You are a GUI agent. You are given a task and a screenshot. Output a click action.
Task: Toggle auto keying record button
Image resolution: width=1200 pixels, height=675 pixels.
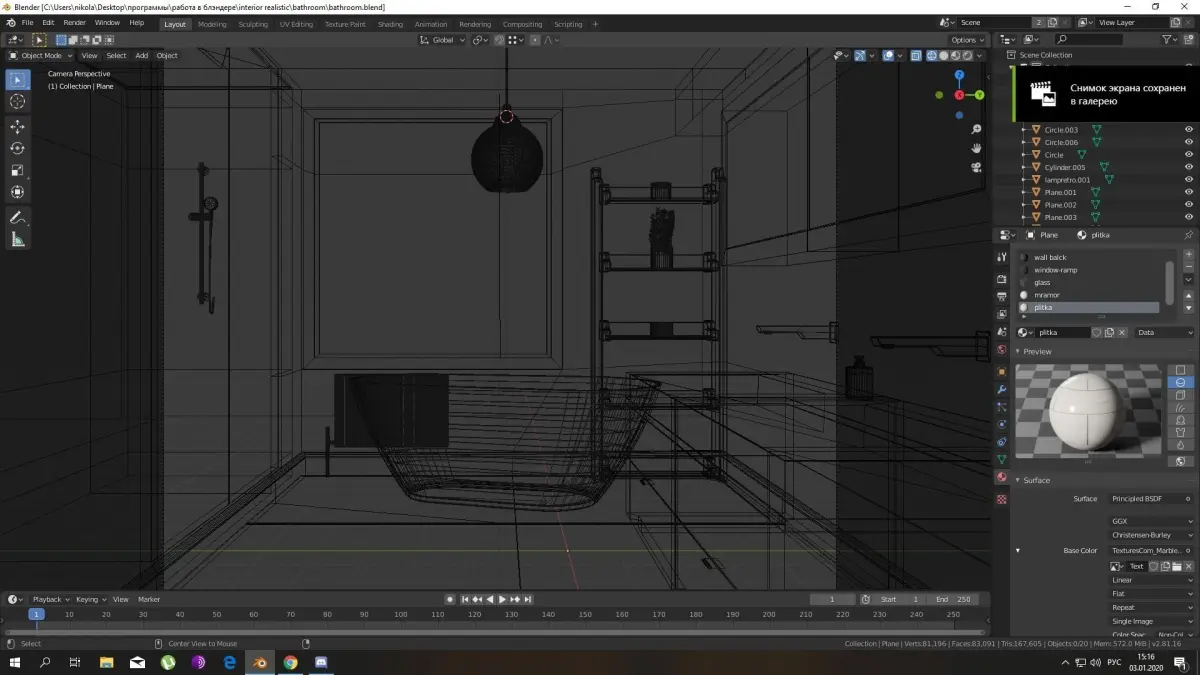pos(450,599)
